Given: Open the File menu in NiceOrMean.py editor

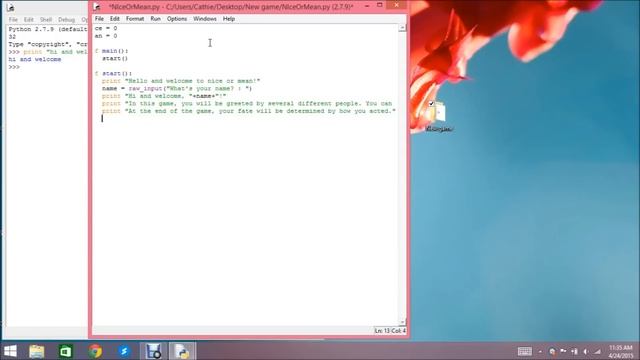Looking at the screenshot, I should coord(99,19).
